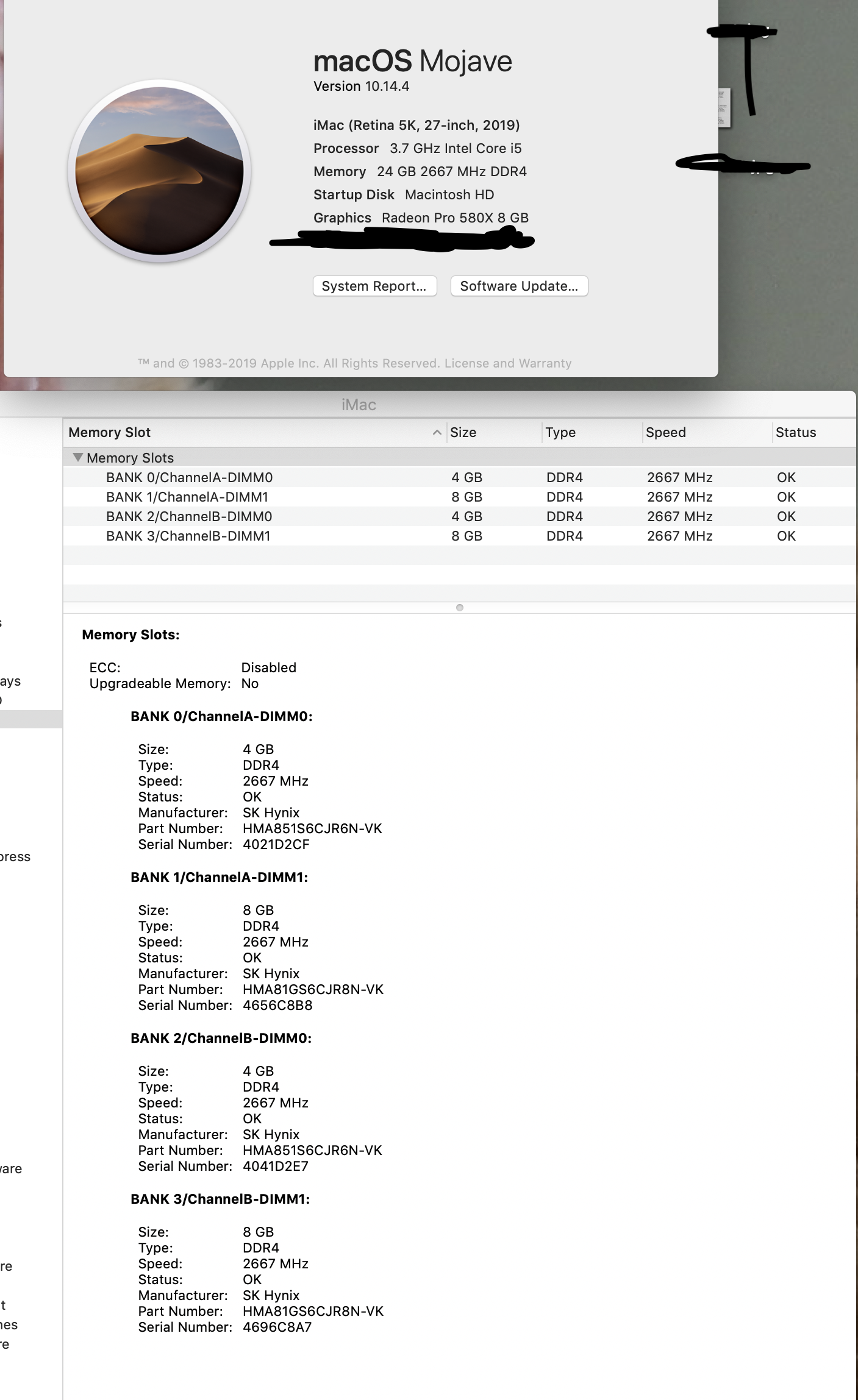858x1400 pixels.
Task: Sort by the Speed column header
Action: pyautogui.click(x=707, y=432)
